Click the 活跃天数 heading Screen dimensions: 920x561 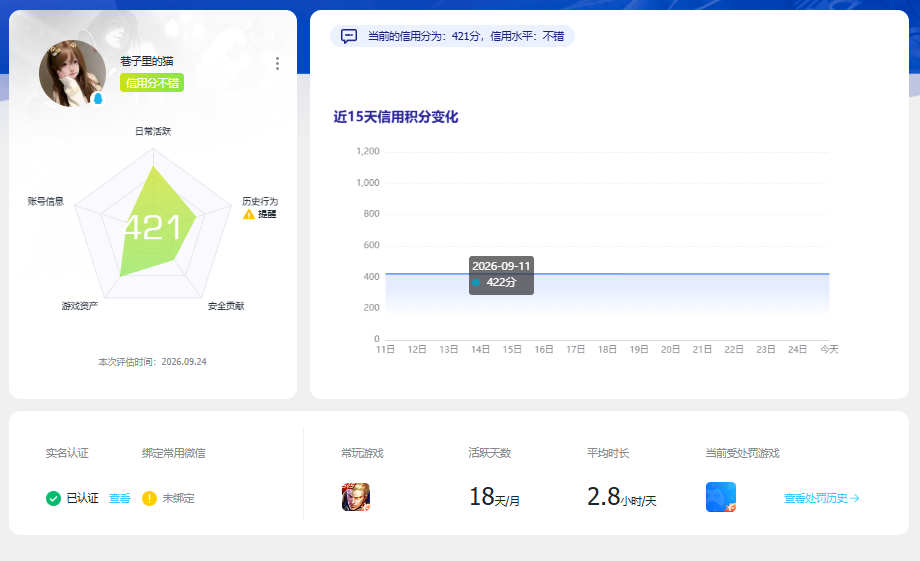[490, 453]
